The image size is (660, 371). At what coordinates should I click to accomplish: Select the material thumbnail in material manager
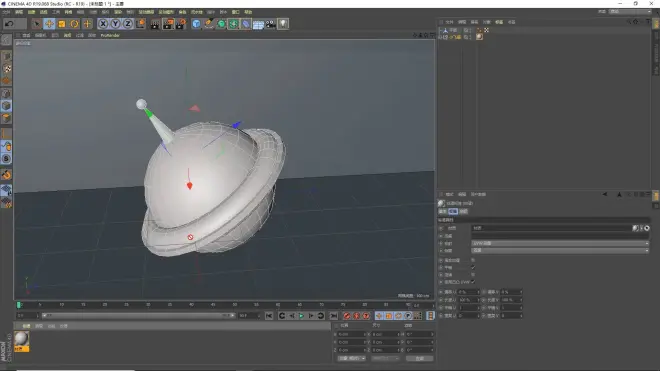pos(21,339)
